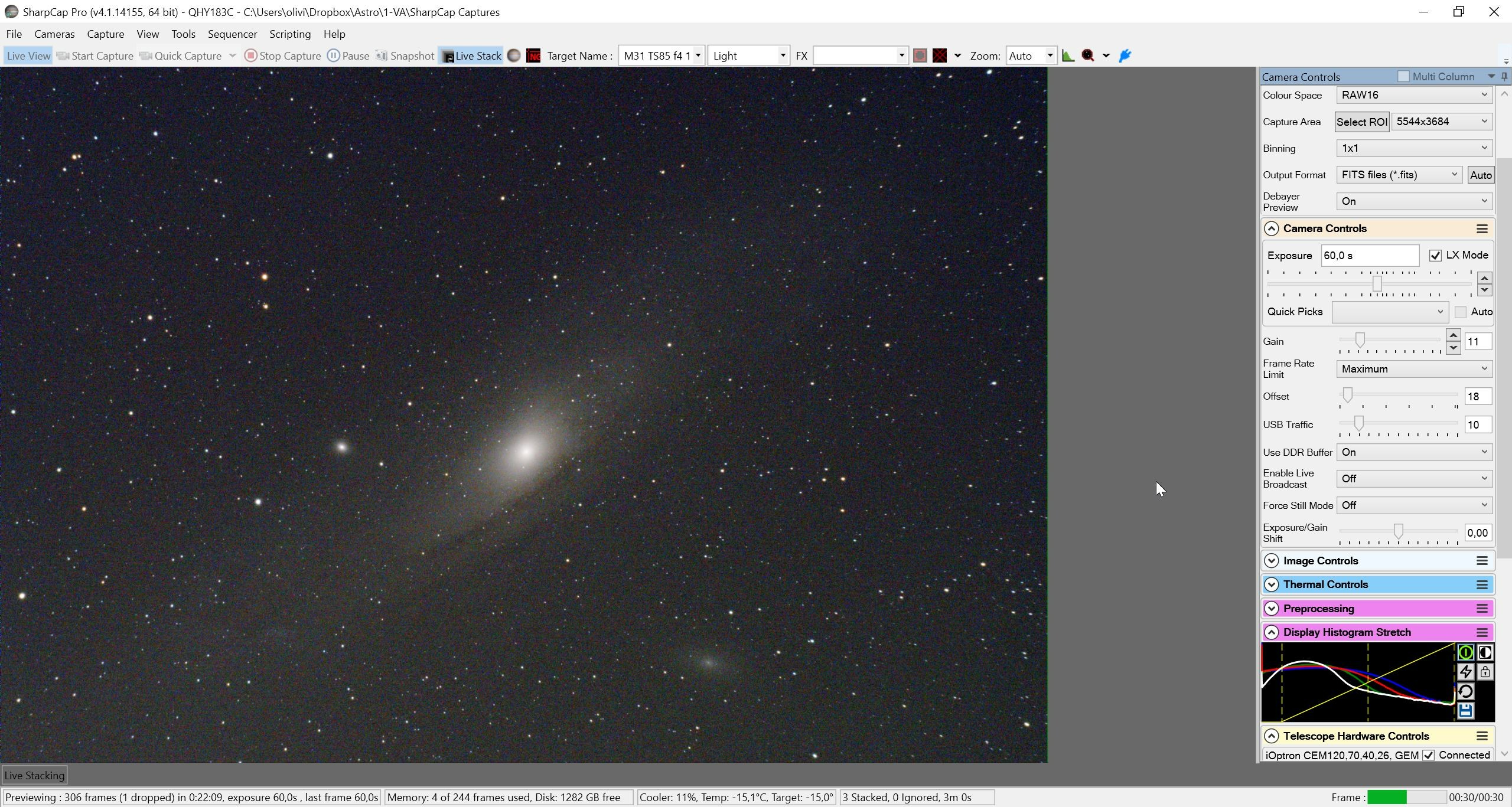Click the histogram stretch reset arrow icon
This screenshot has width=1512, height=807.
pos(1465,691)
